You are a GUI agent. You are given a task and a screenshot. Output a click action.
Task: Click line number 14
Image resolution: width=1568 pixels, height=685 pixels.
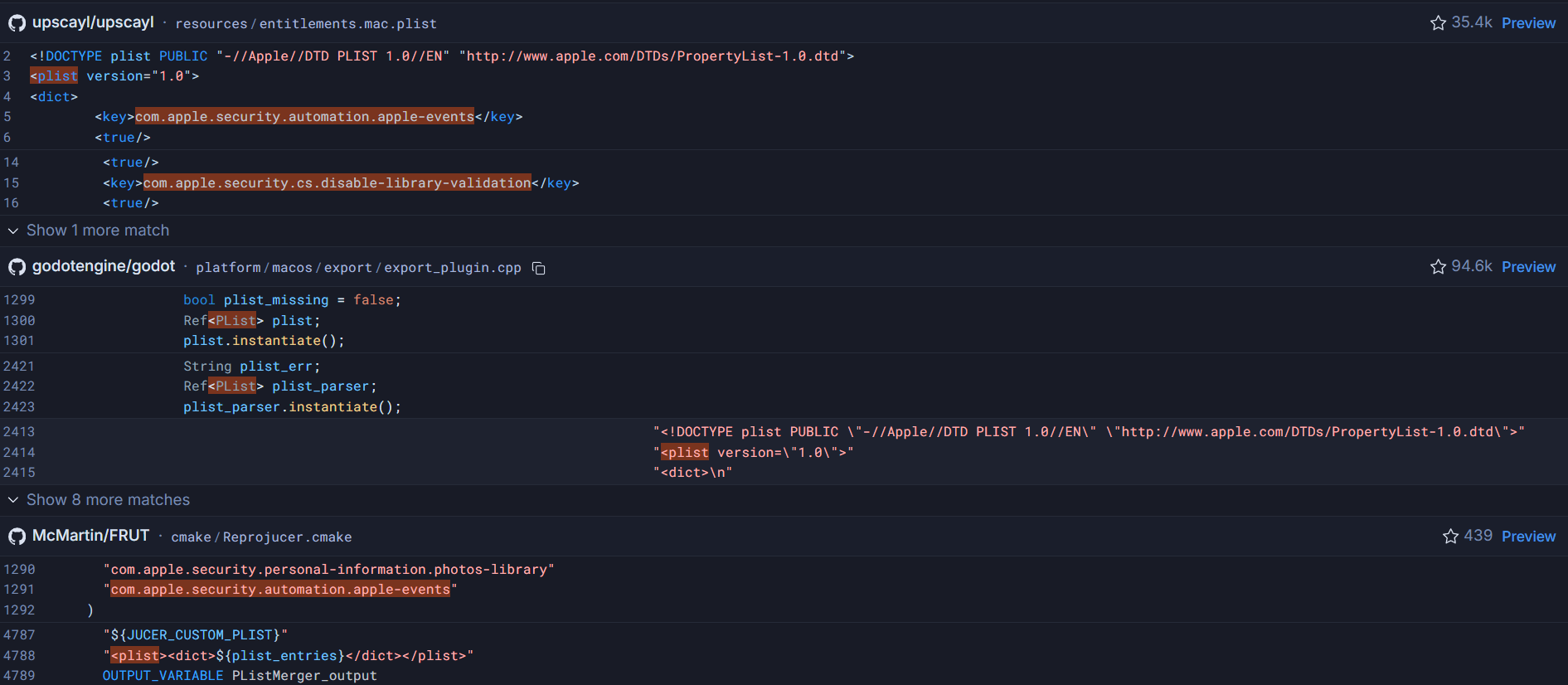coord(11,163)
